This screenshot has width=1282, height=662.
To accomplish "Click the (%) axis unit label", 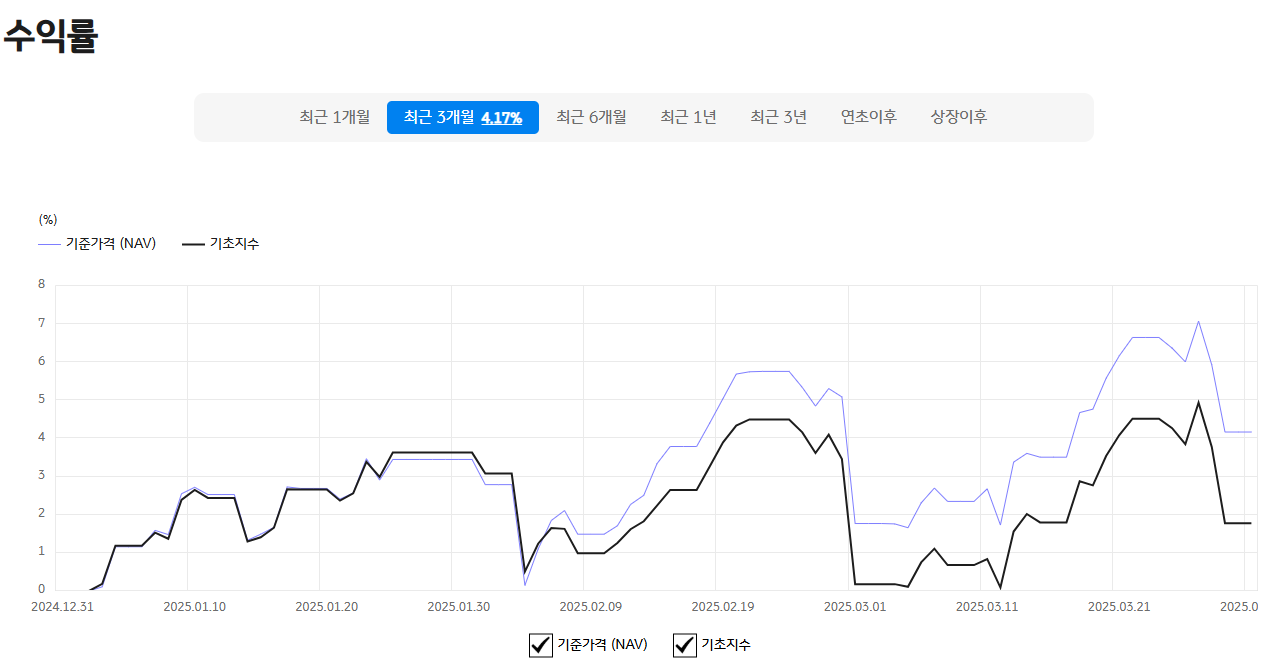I will click(46, 219).
